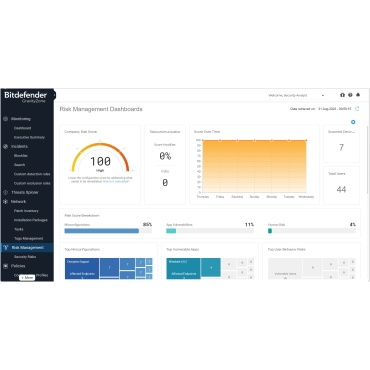Open the Policies menu section

pos(18,266)
